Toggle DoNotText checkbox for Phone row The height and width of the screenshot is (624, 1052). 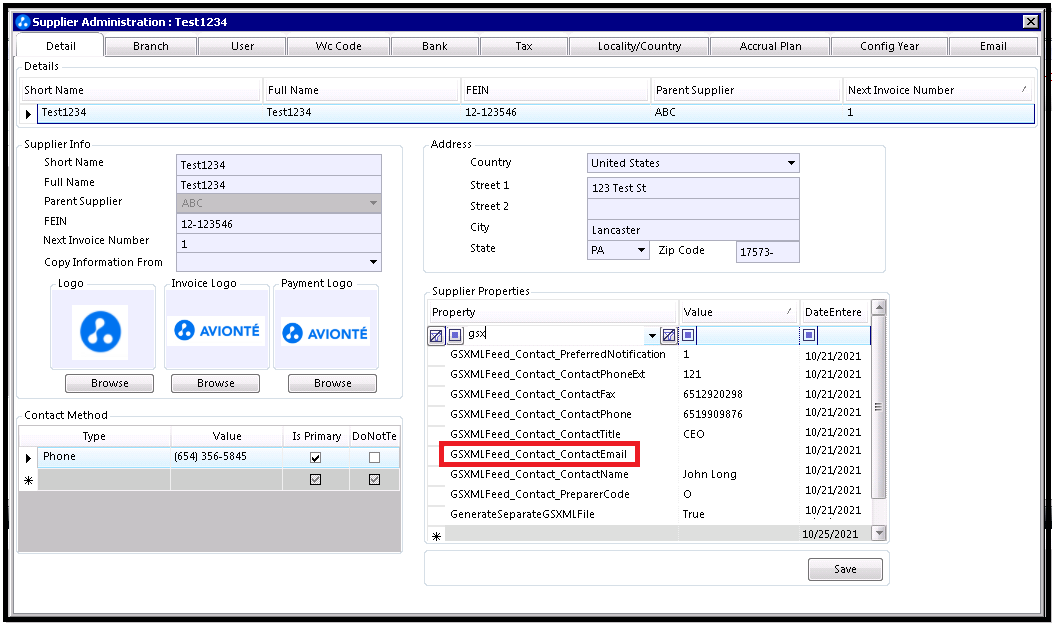click(374, 458)
